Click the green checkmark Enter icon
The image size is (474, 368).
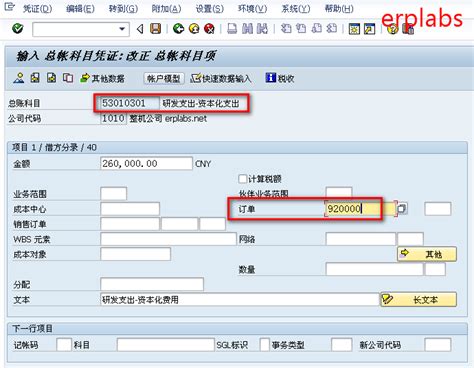(18, 29)
